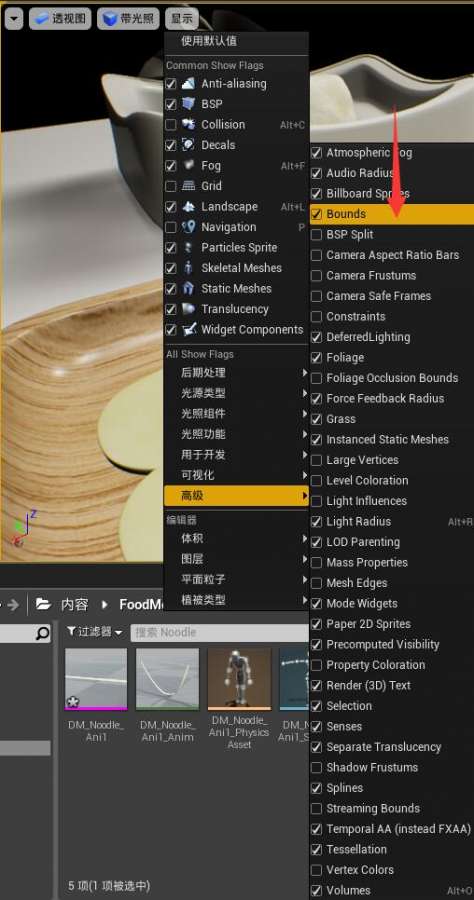This screenshot has height=900, width=474.
Task: Click the icon on 透视图 button
Action: pos(41,18)
